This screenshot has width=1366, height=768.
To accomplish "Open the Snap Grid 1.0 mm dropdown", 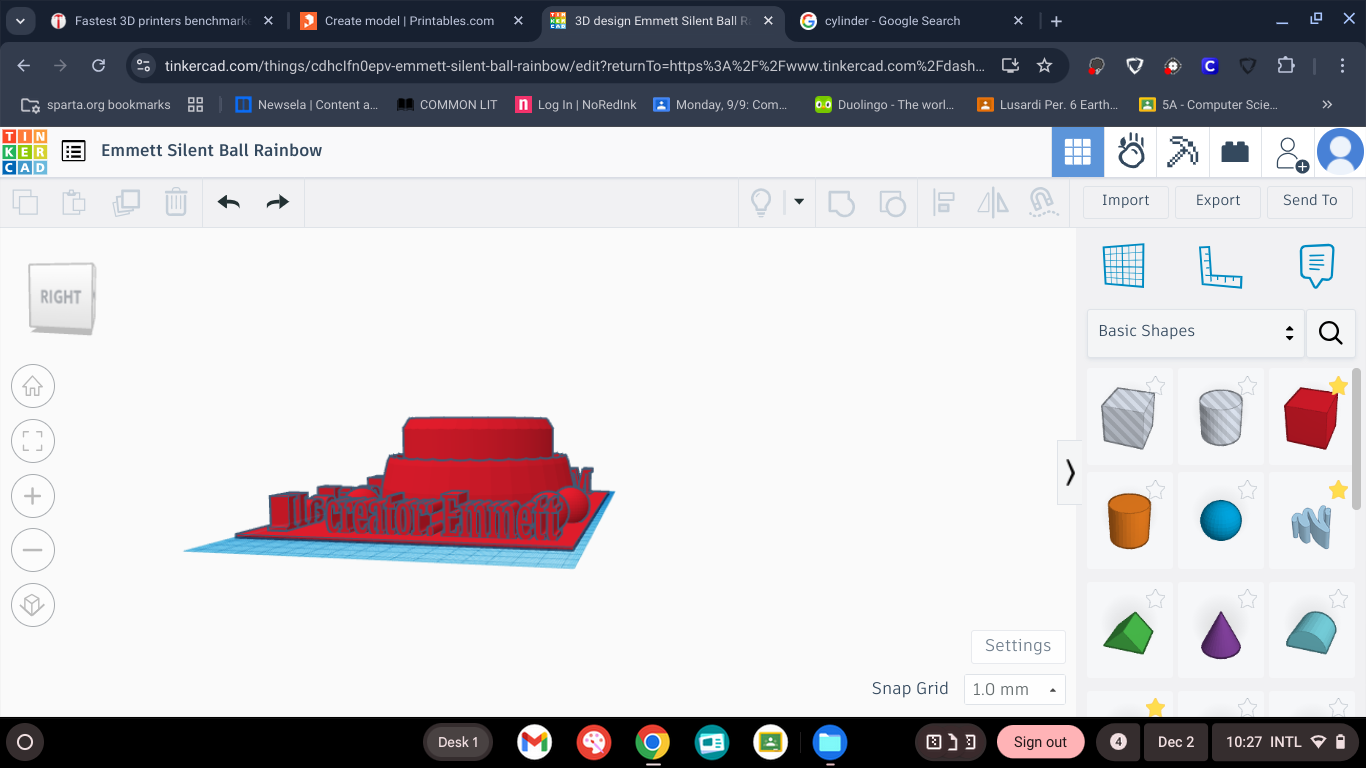I will (x=1014, y=689).
